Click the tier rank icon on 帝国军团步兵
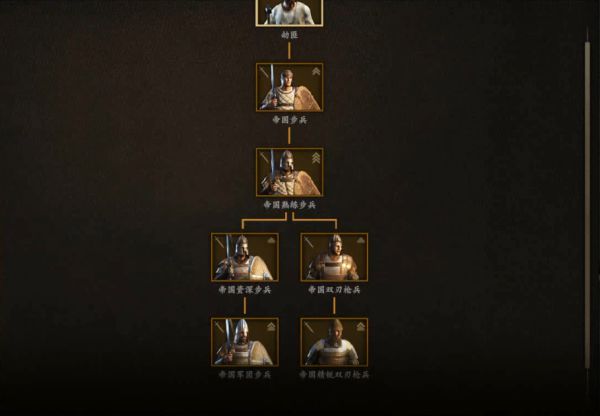This screenshot has height=416, width=600. [x=271, y=326]
